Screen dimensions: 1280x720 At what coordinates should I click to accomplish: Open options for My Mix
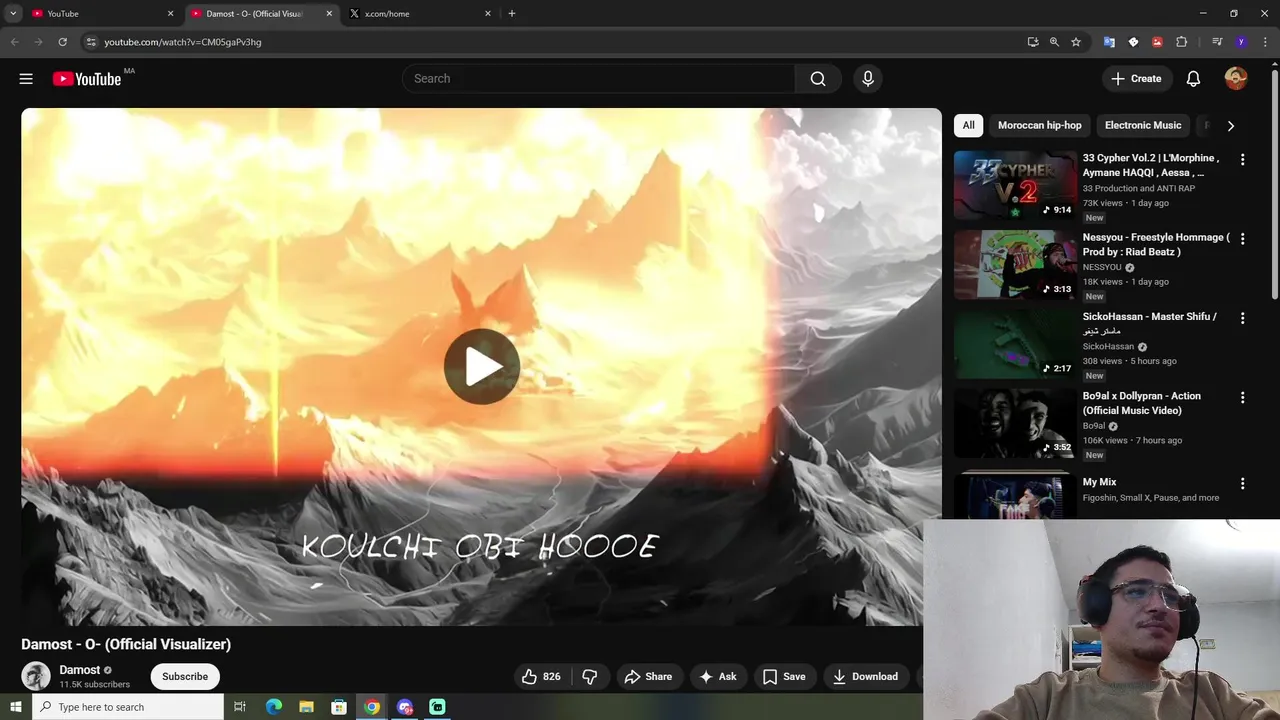[x=1243, y=484]
